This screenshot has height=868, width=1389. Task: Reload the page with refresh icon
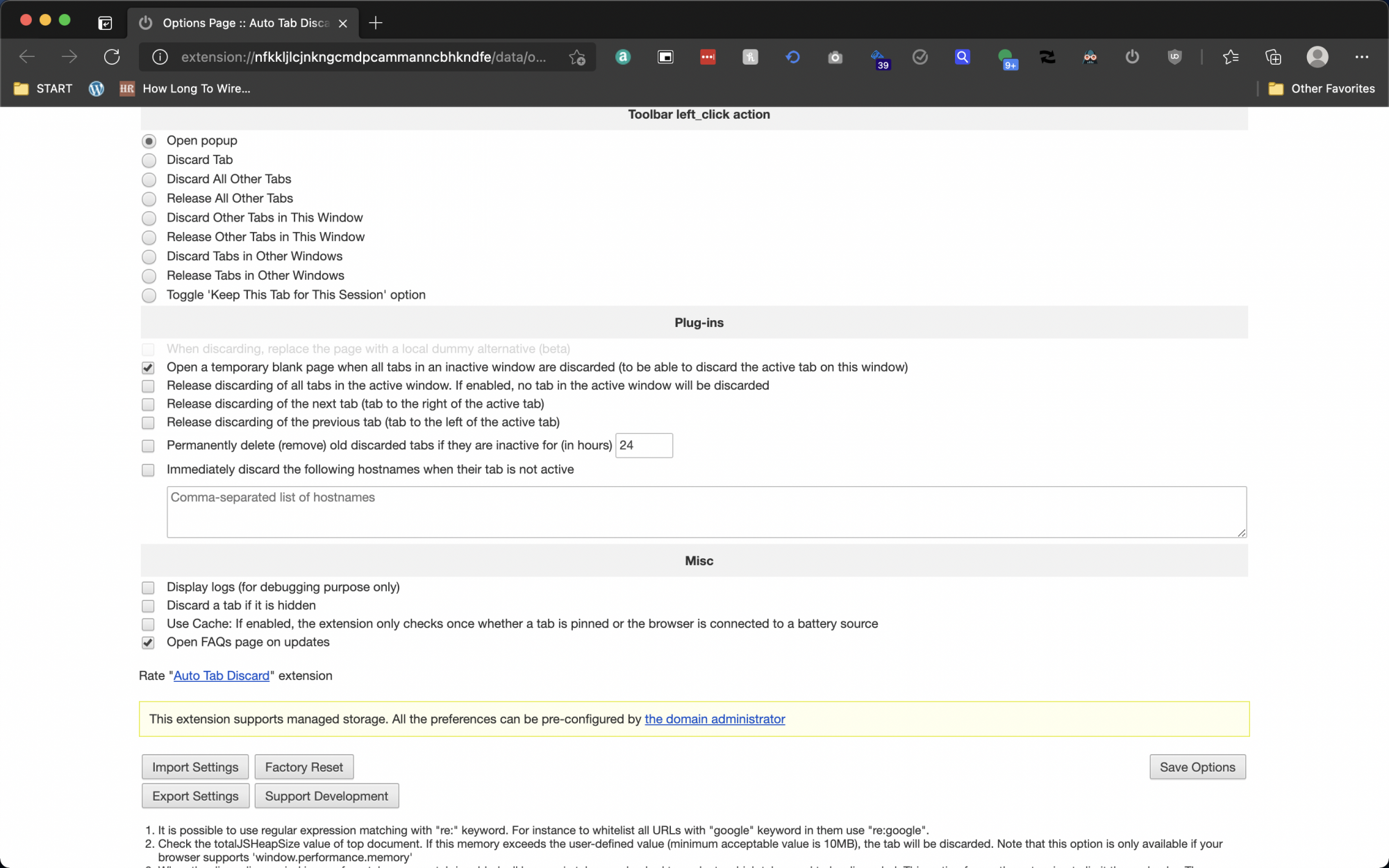click(x=112, y=57)
